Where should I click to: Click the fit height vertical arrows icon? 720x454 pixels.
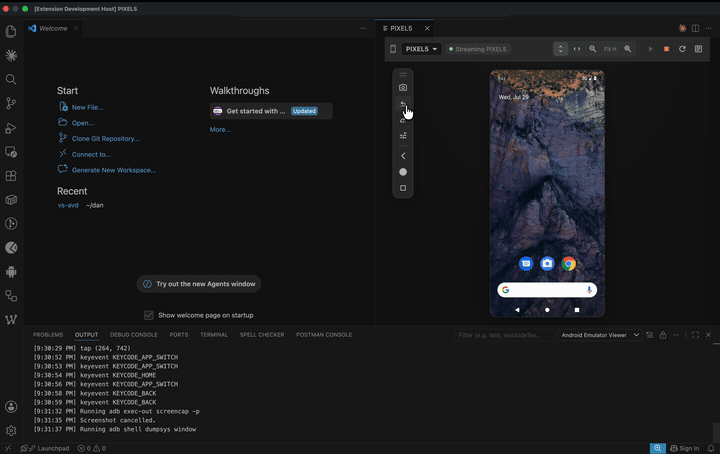pos(560,49)
